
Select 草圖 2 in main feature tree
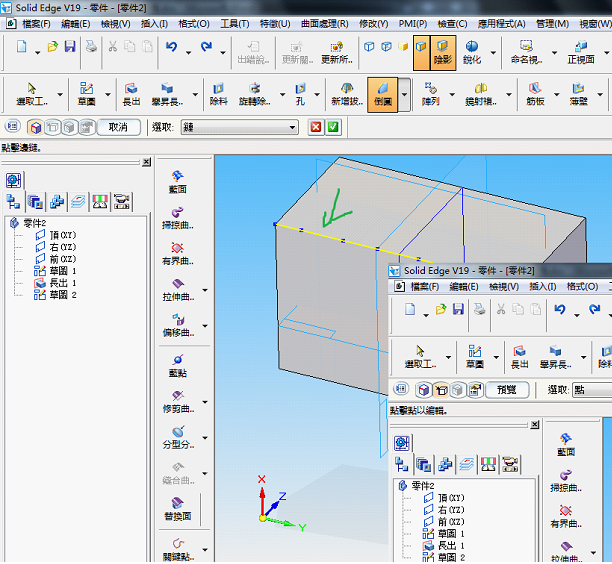[x=55, y=295]
